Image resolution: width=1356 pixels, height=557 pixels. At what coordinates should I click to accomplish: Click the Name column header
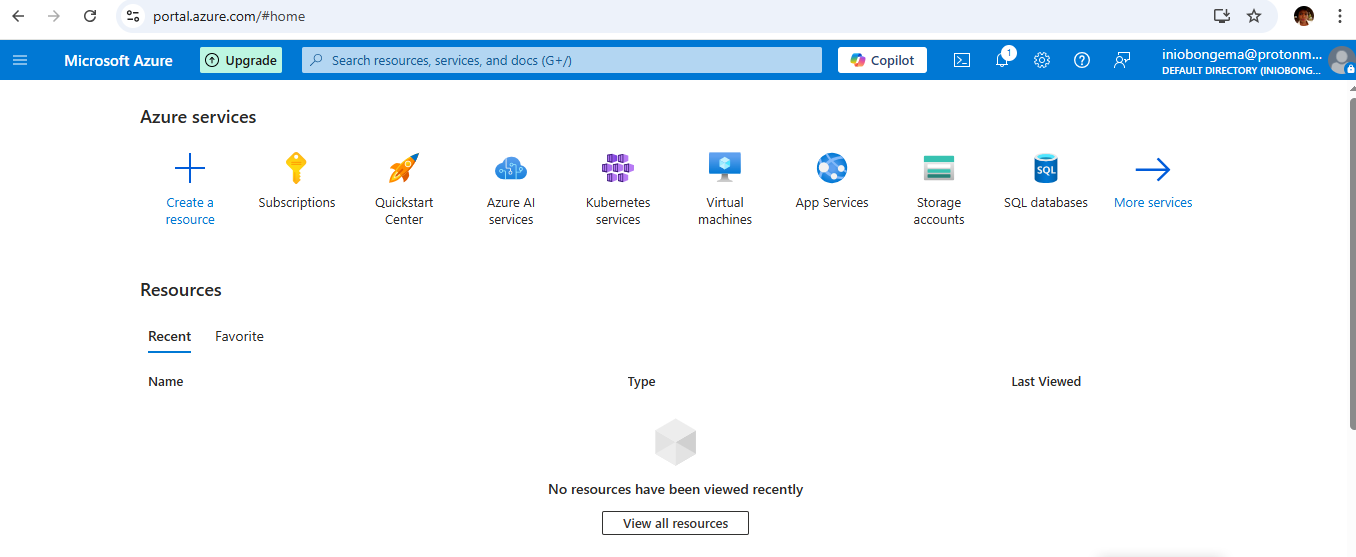tap(166, 382)
